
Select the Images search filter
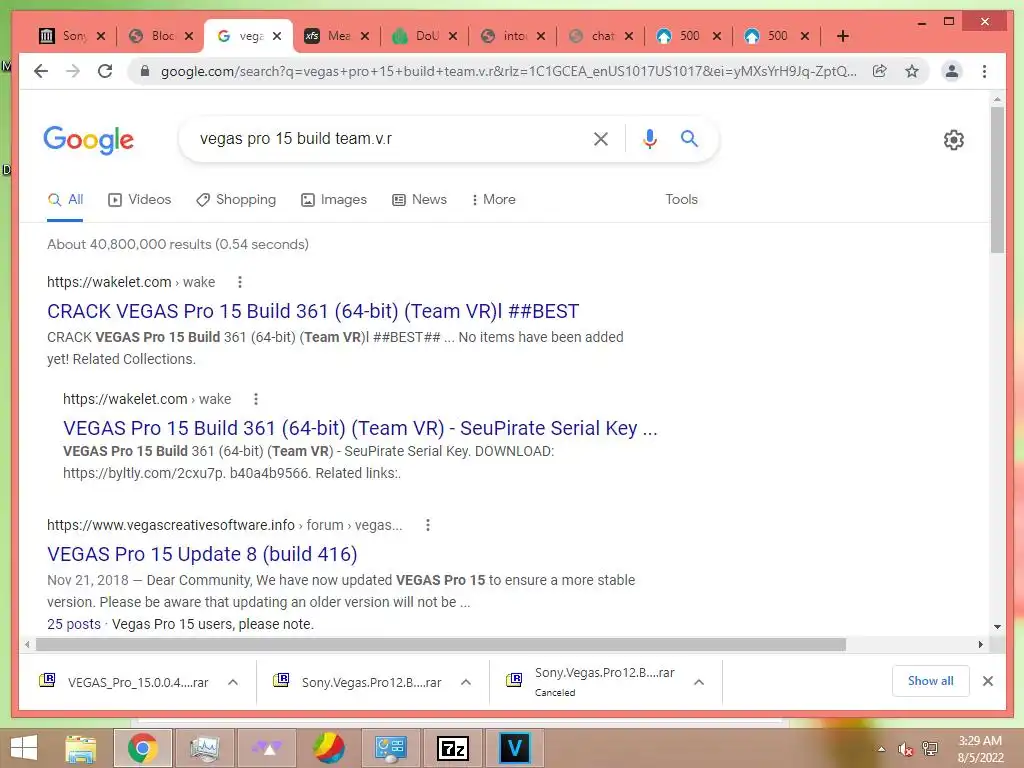pyautogui.click(x=334, y=199)
